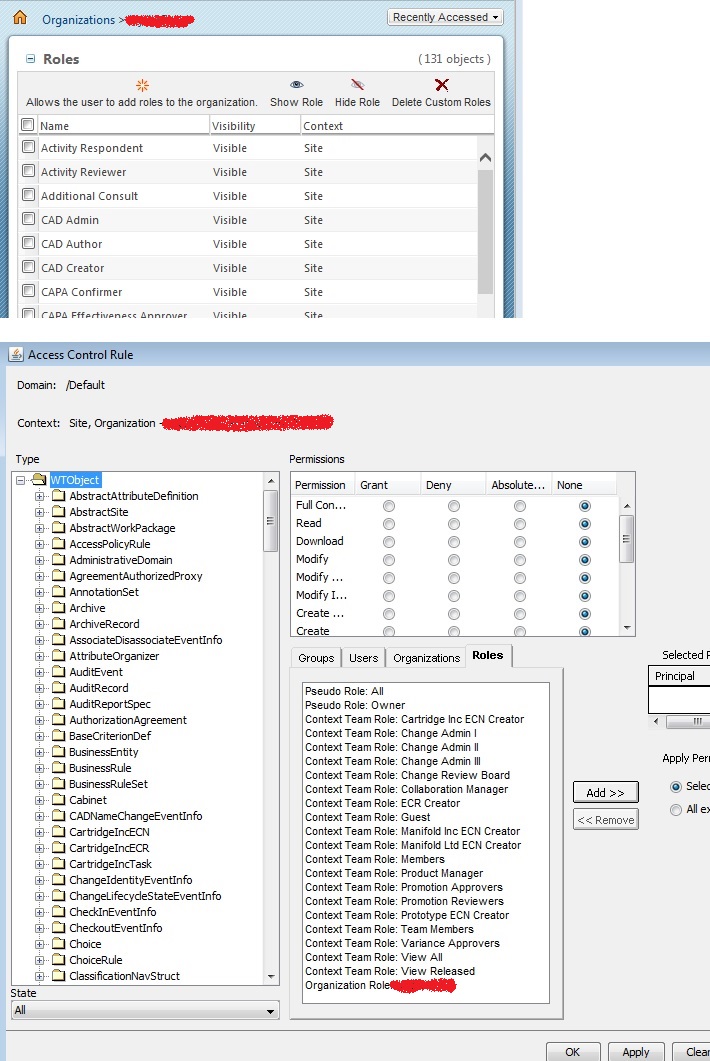Switch to the Organizations tab
This screenshot has width=710, height=1061.
click(x=427, y=658)
